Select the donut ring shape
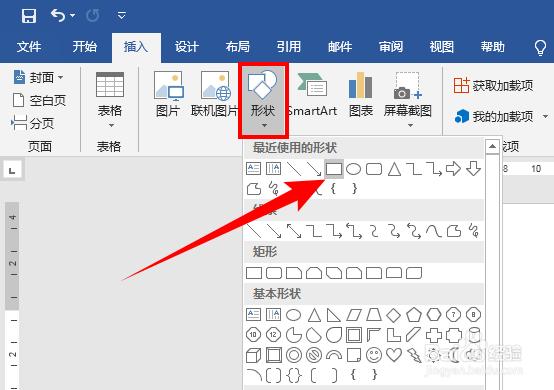Screen dimensions: 554x390 (294, 355)
